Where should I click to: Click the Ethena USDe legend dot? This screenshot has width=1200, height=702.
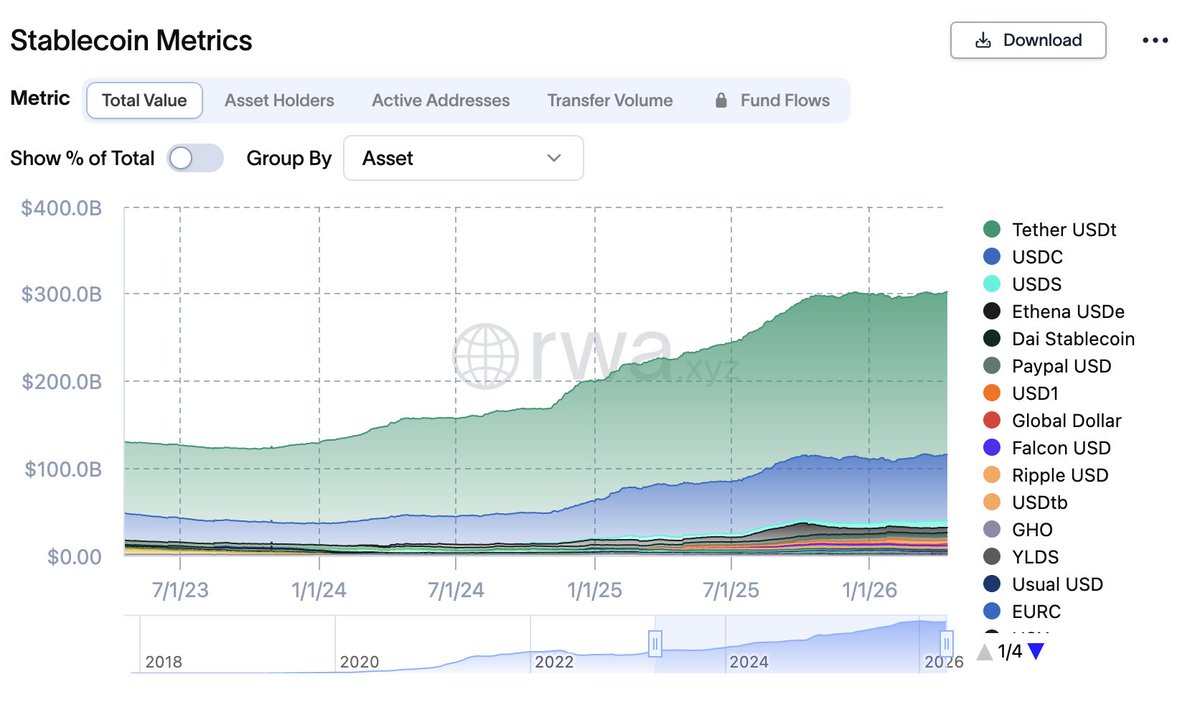[x=992, y=312]
